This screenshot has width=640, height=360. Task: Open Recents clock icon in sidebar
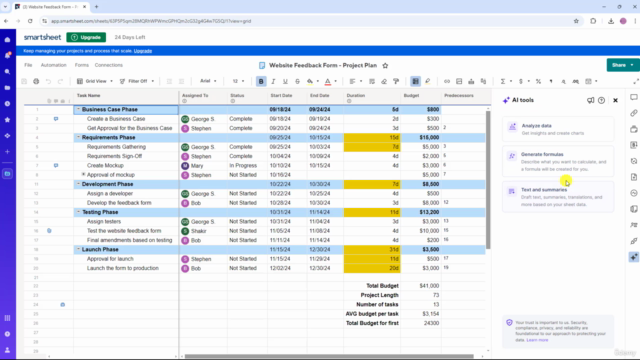pyautogui.click(x=7, y=104)
